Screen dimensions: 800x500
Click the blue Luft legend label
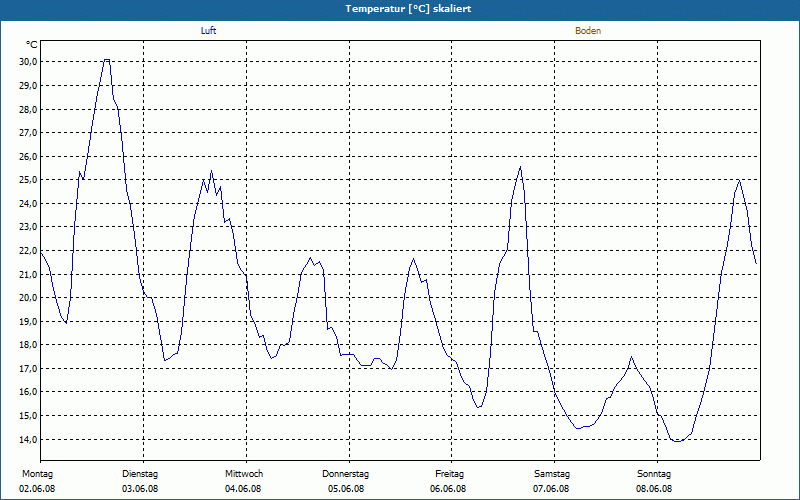click(x=208, y=31)
